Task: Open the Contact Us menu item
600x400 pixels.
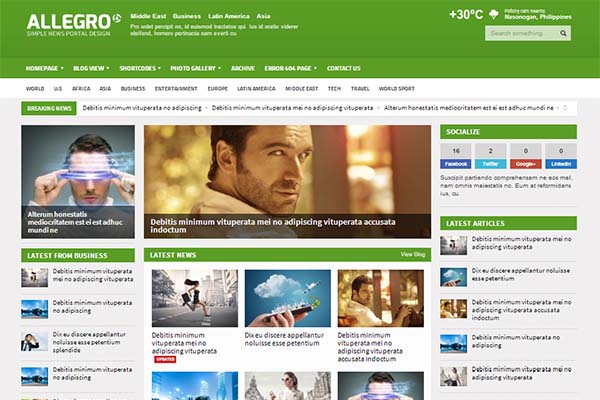Action: pos(344,68)
